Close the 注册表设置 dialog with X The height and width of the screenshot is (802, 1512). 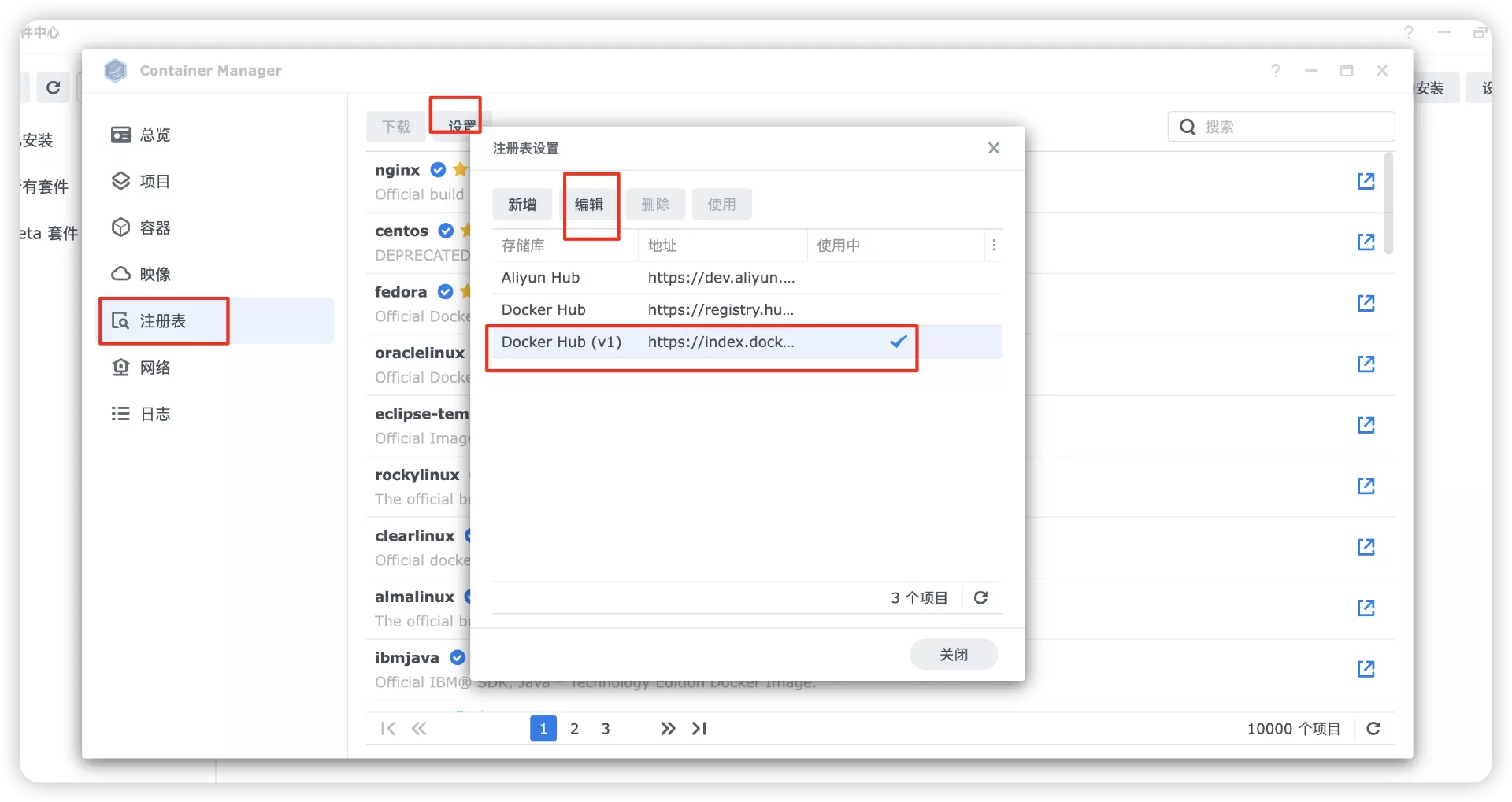point(994,148)
